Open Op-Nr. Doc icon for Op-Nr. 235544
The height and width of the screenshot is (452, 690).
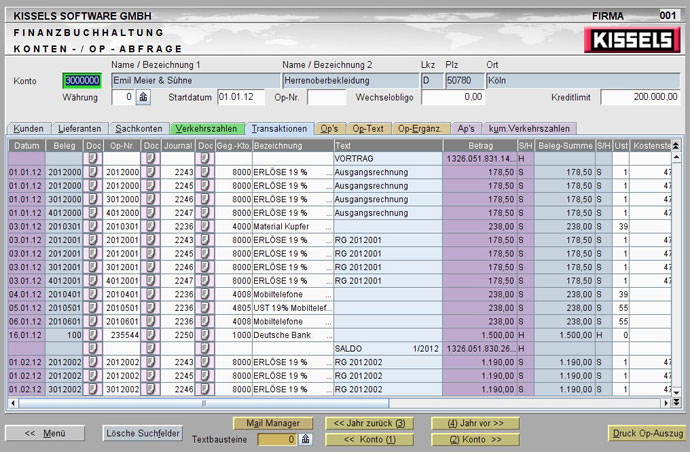click(x=150, y=335)
